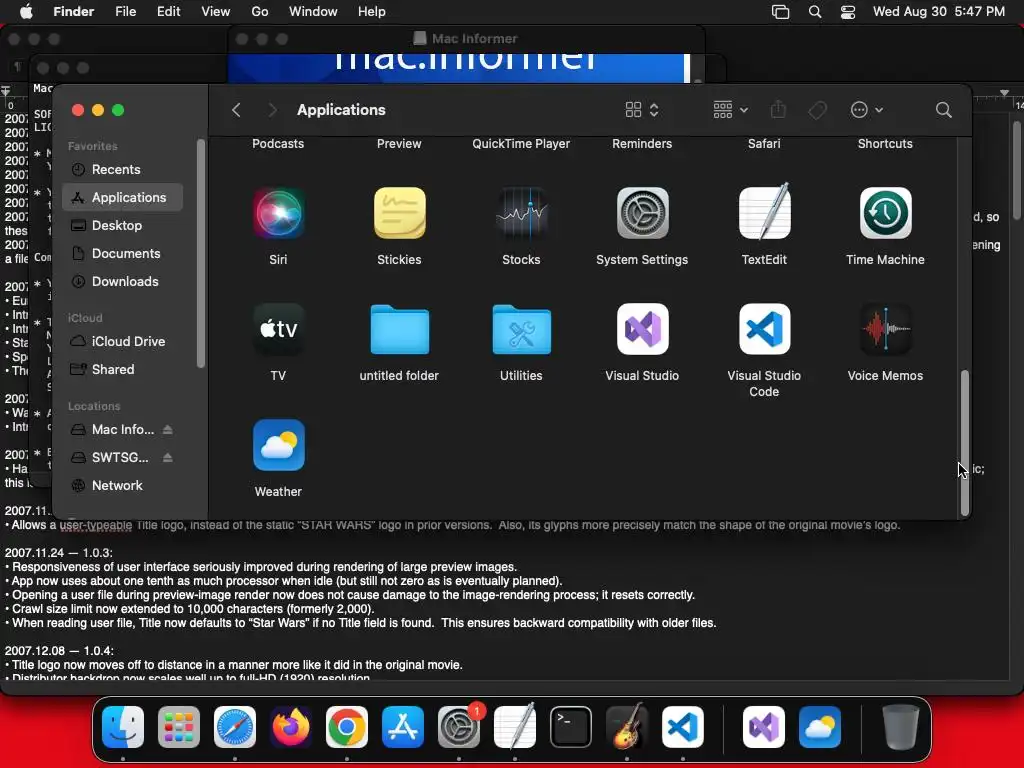Click Visual Studio Code in the Dock

pyautogui.click(x=683, y=727)
